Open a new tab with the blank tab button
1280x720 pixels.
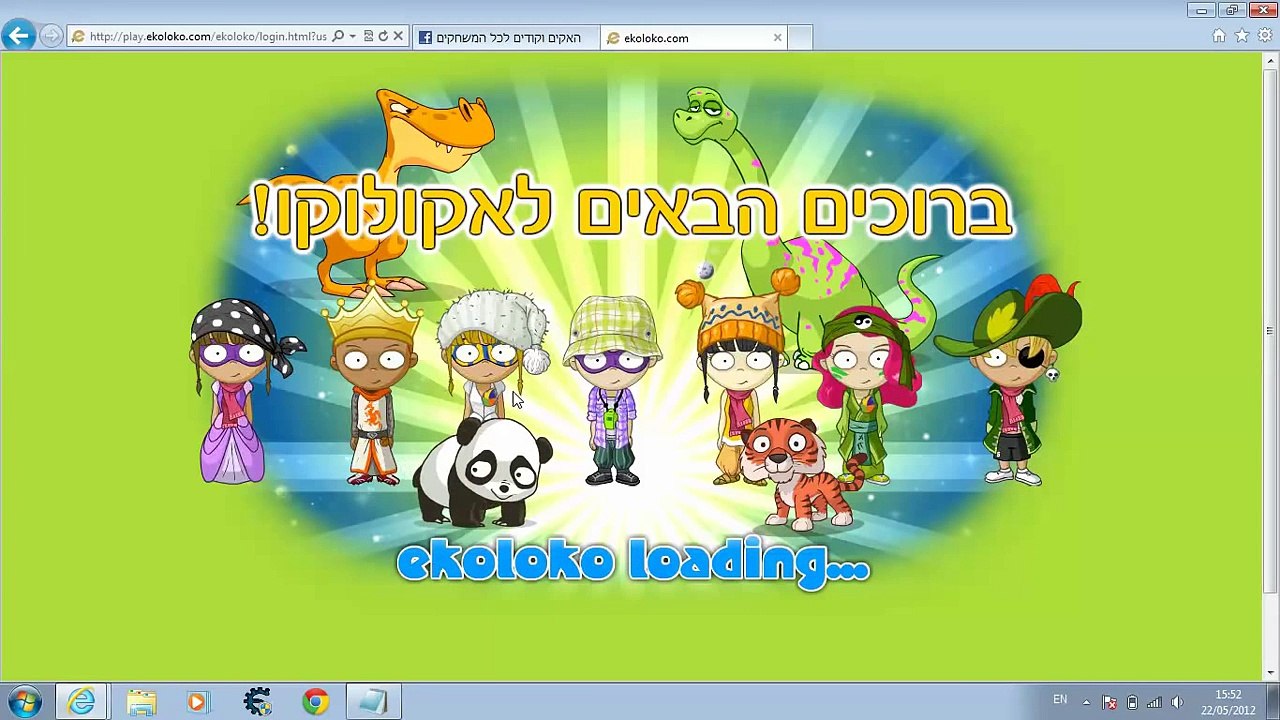800,38
